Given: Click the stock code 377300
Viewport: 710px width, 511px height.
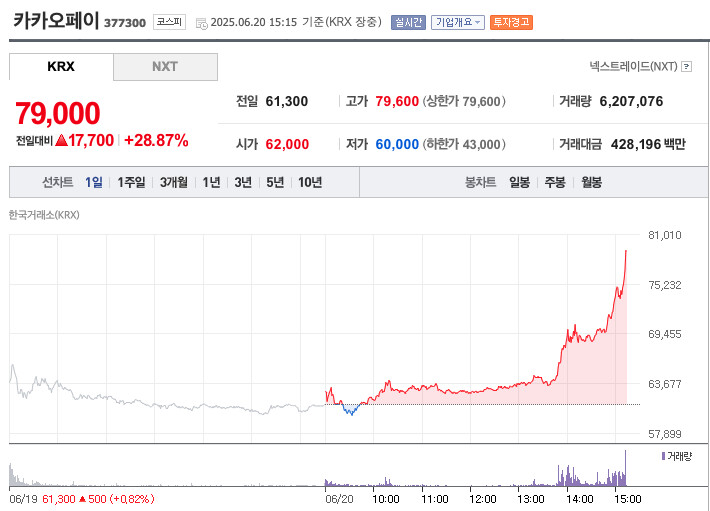Looking at the screenshot, I should click(125, 23).
